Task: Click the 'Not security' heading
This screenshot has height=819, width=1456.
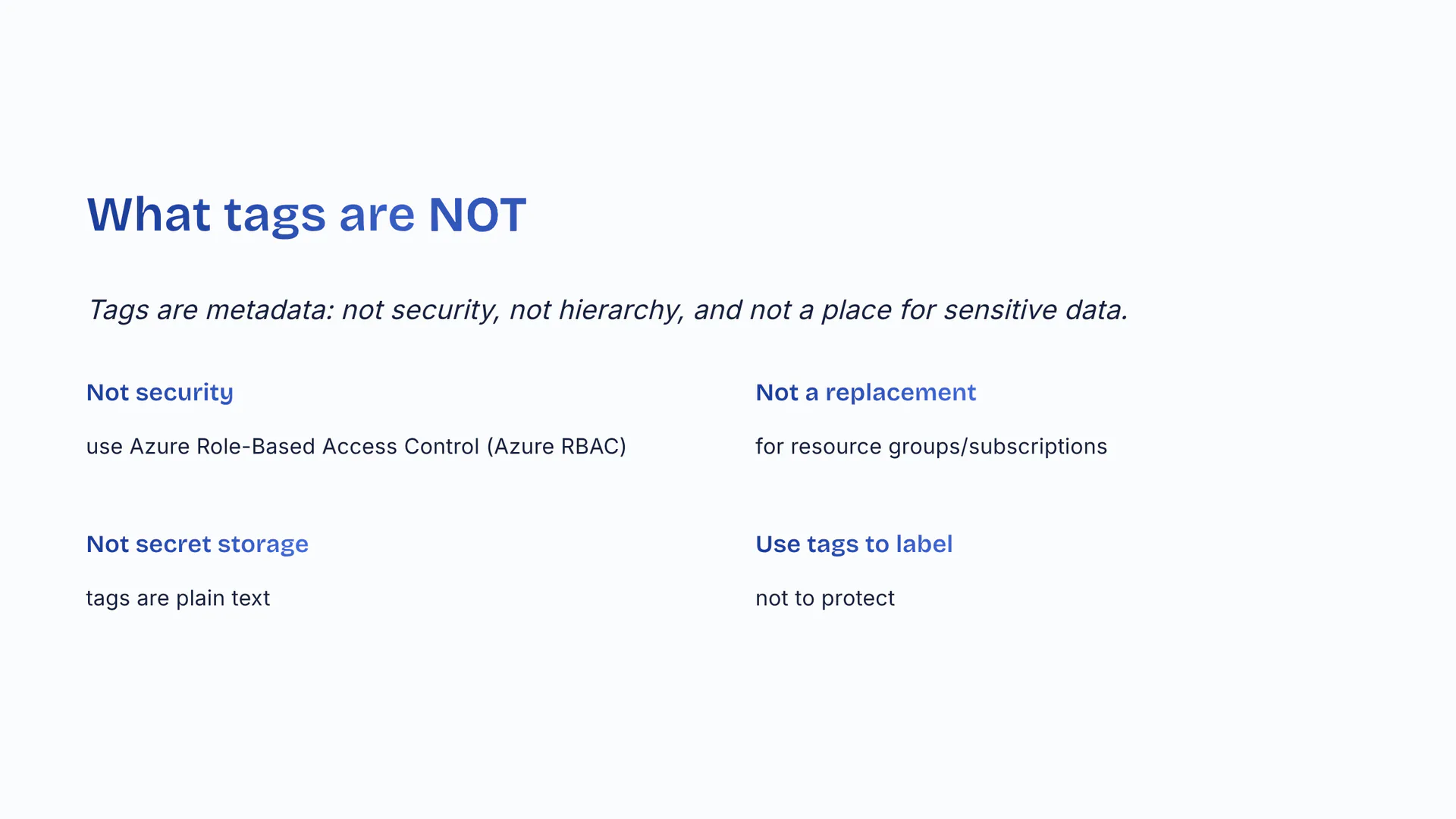Action: pos(159,392)
